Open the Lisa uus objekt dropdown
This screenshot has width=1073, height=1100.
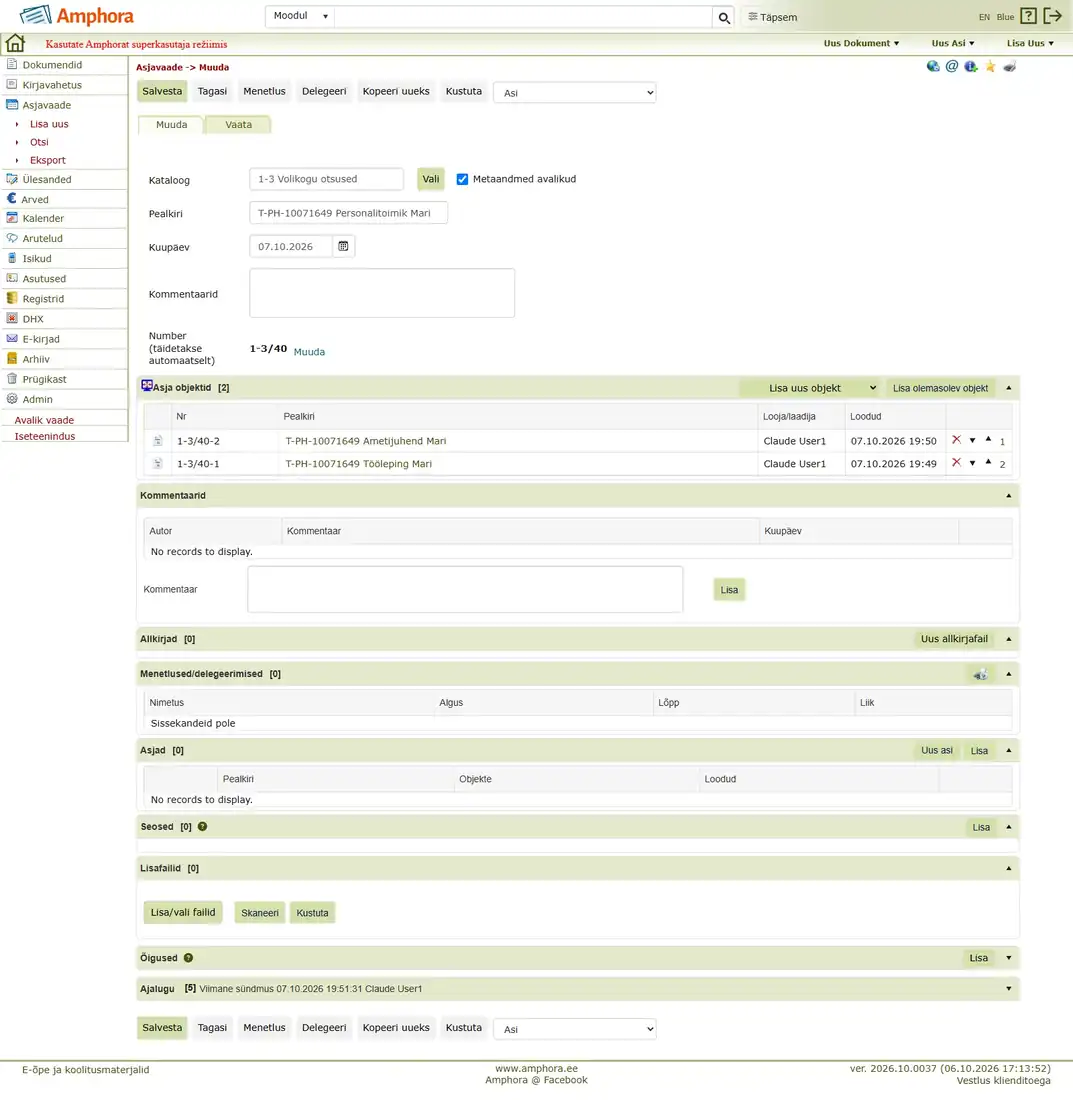pyautogui.click(x=811, y=388)
